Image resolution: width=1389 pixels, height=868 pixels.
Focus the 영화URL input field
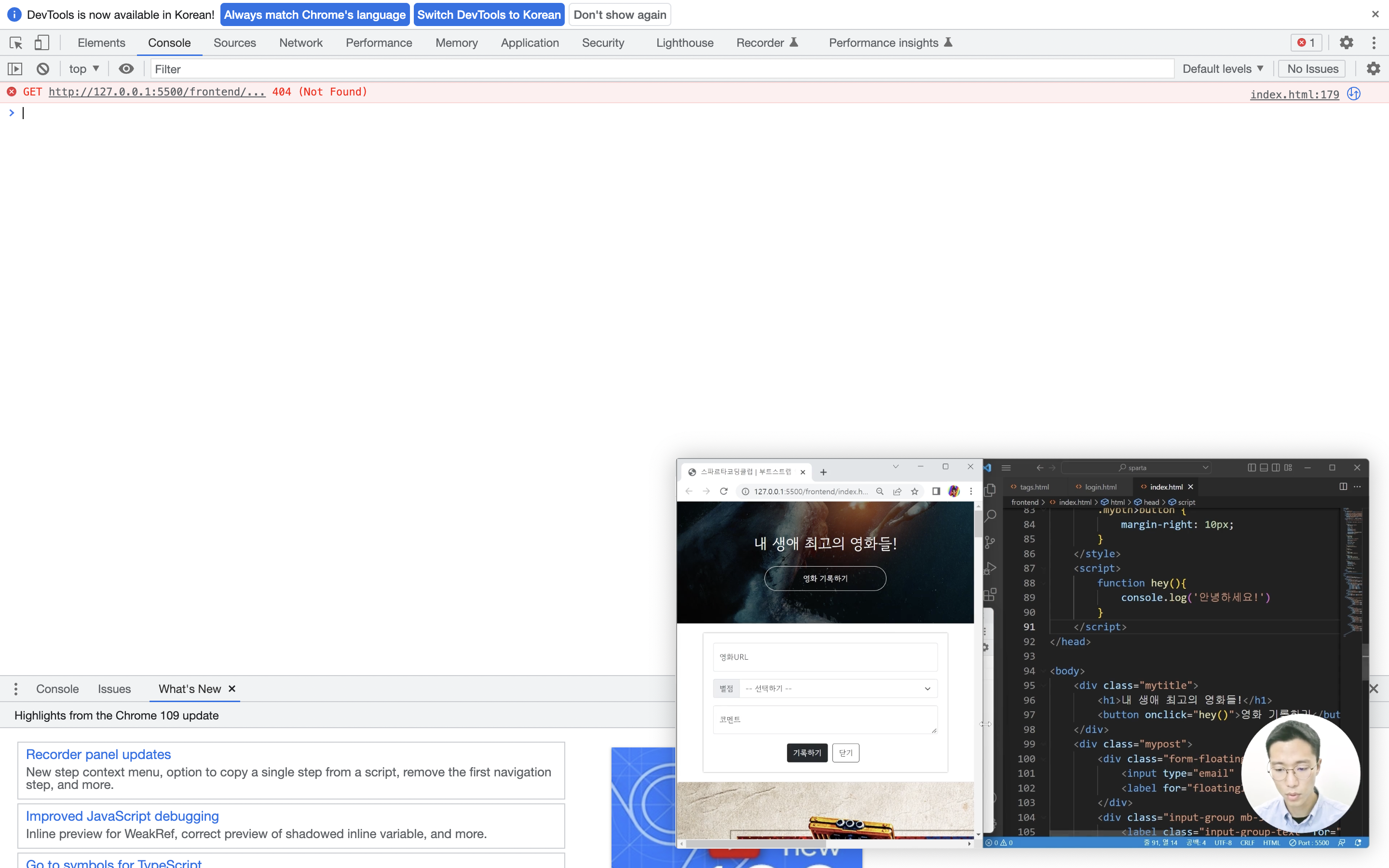(825, 657)
